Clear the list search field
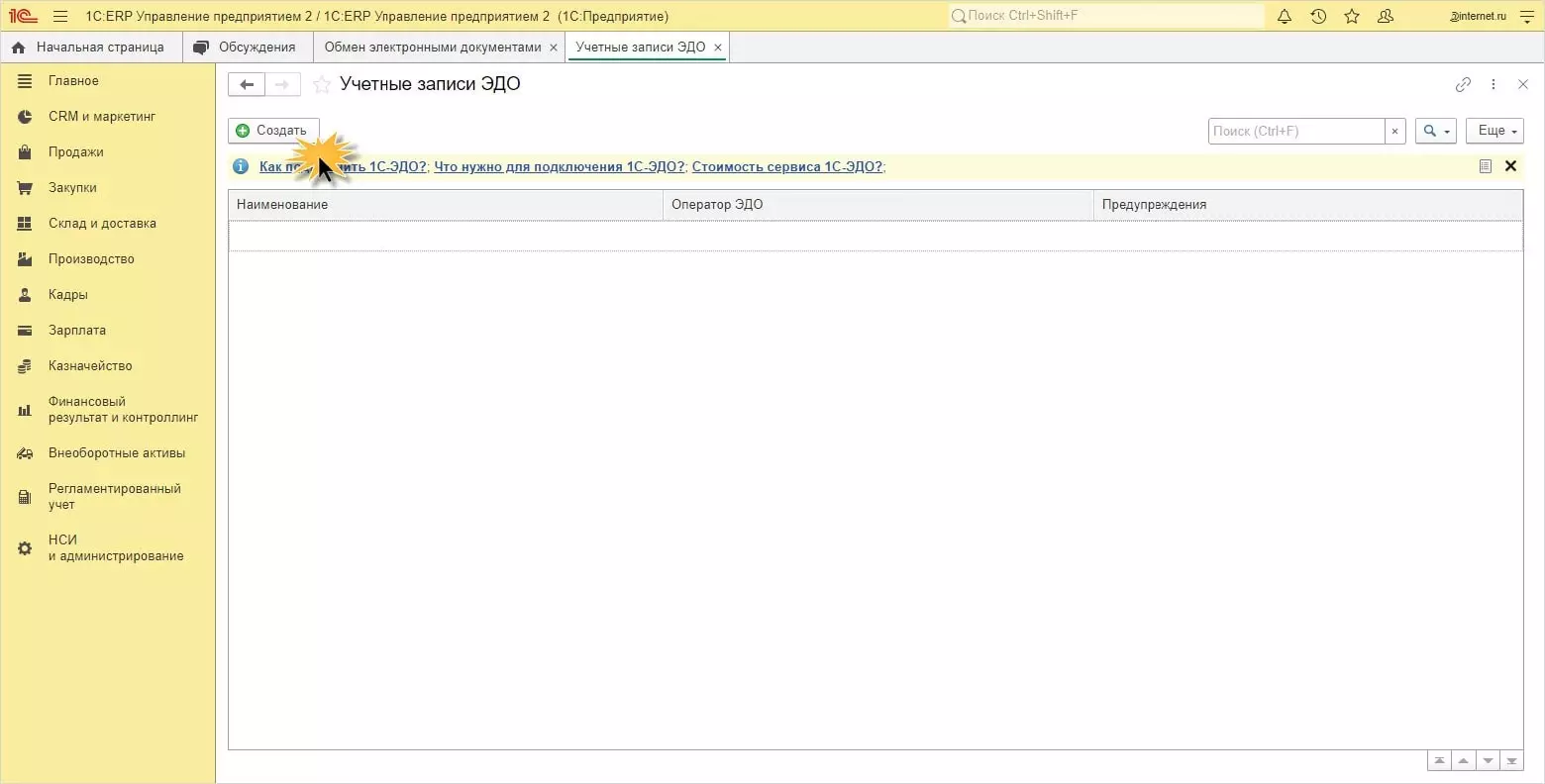 click(1395, 131)
